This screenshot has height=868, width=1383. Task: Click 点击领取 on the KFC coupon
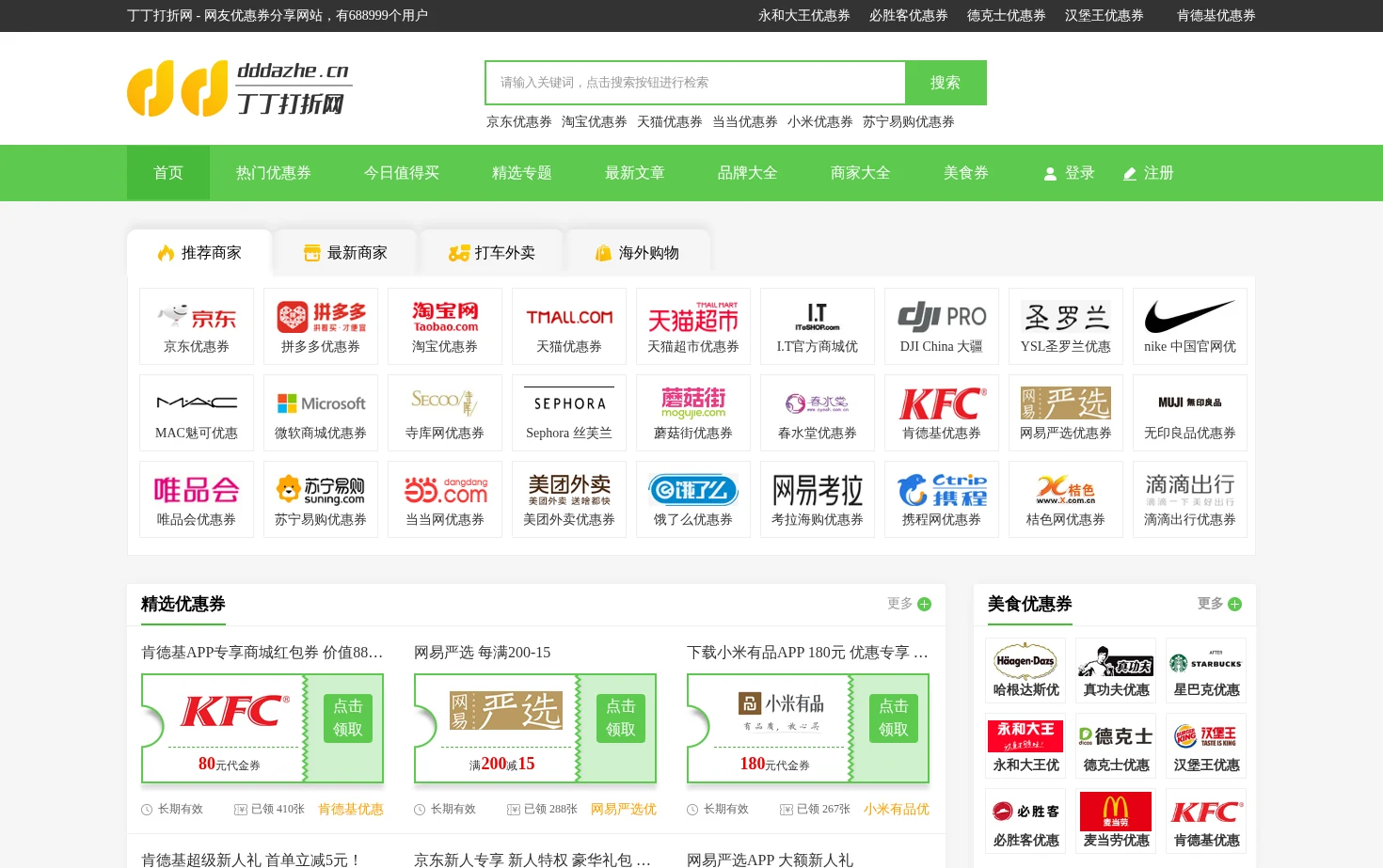tap(347, 718)
